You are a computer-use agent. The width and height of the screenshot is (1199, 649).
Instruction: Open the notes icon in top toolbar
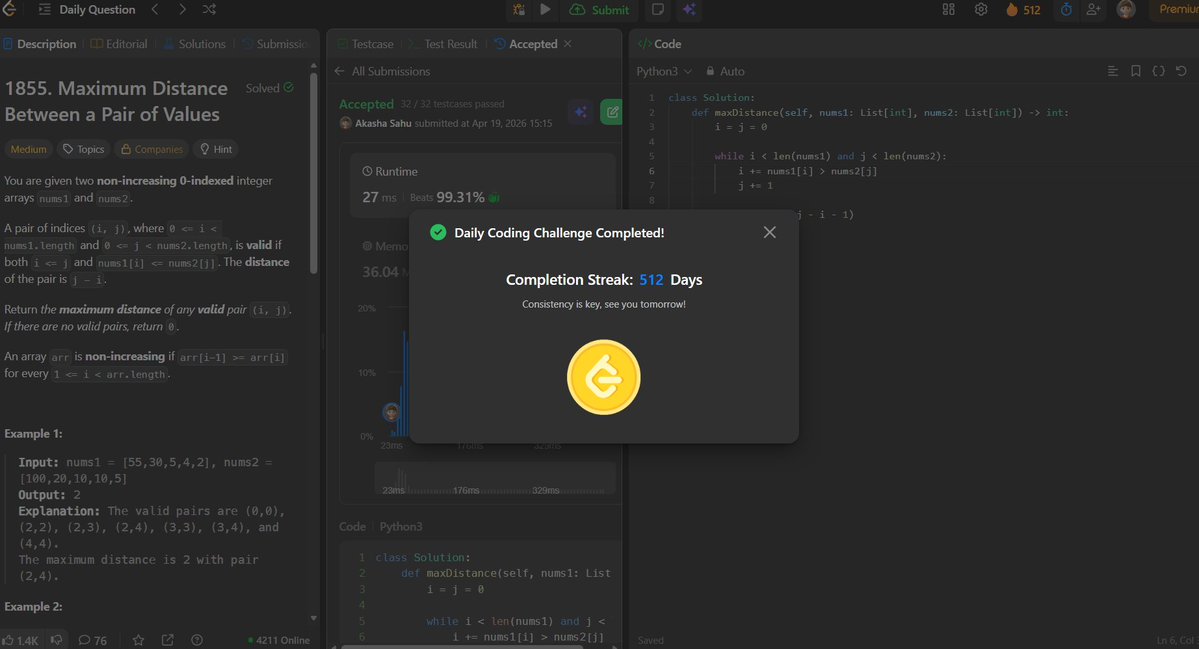[x=658, y=9]
